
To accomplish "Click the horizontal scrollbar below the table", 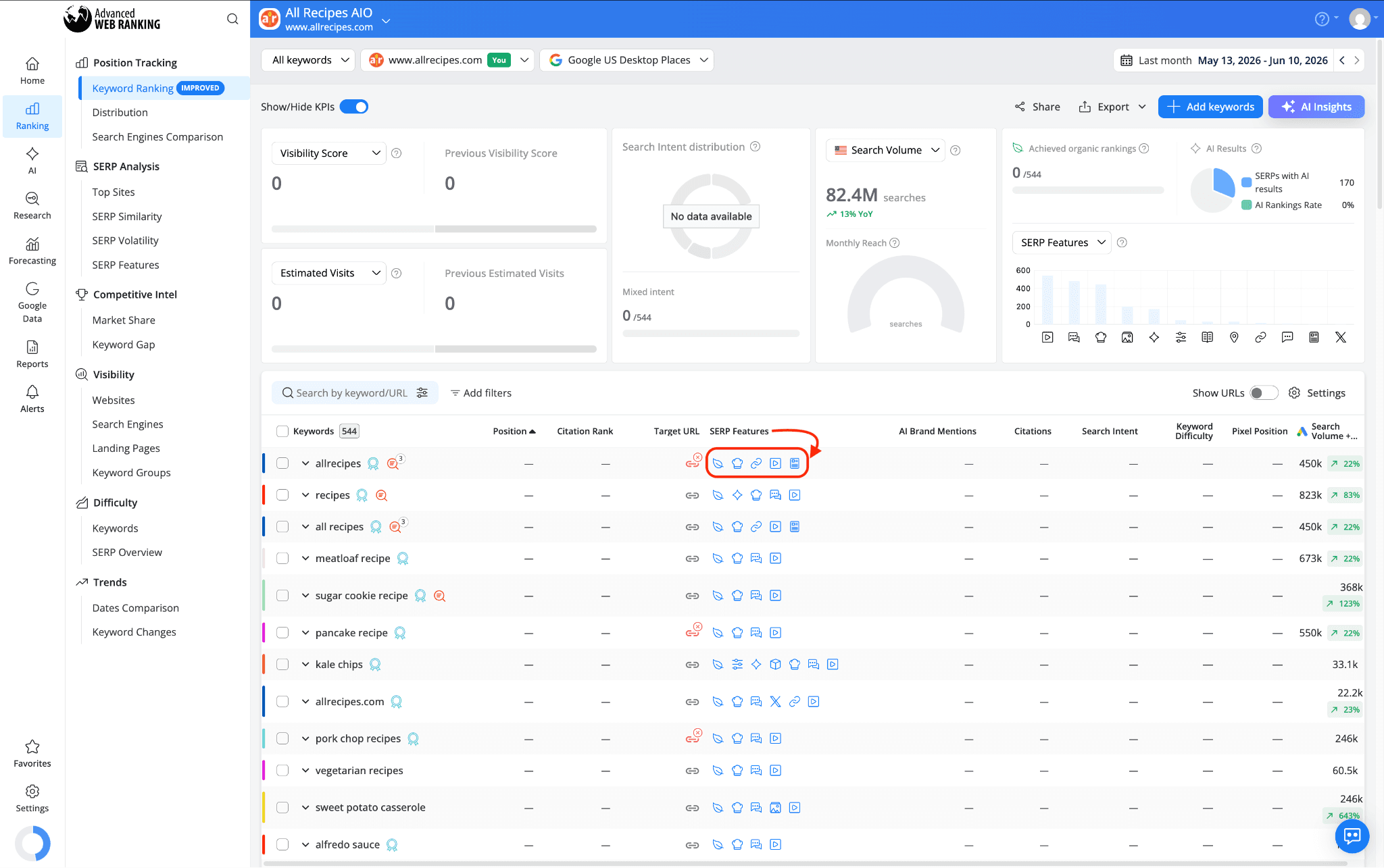I will 804,863.
